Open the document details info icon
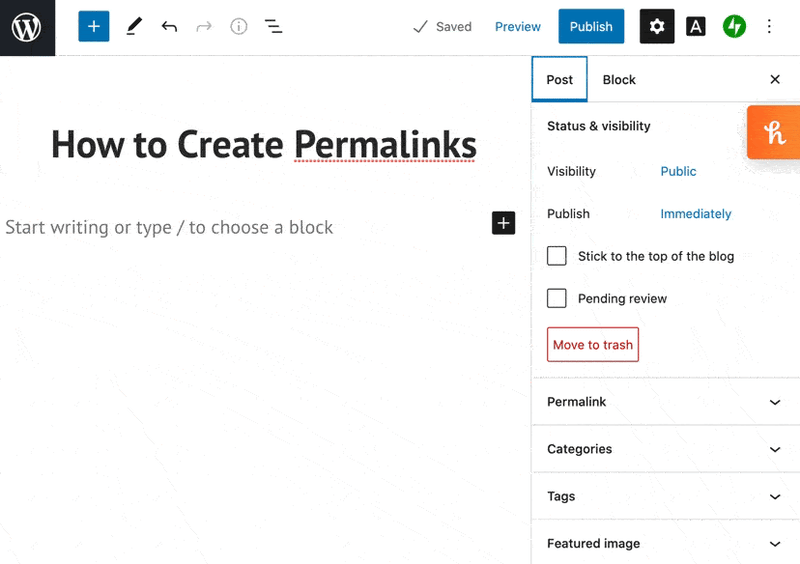Screen dimensions: 800x564 (238, 27)
